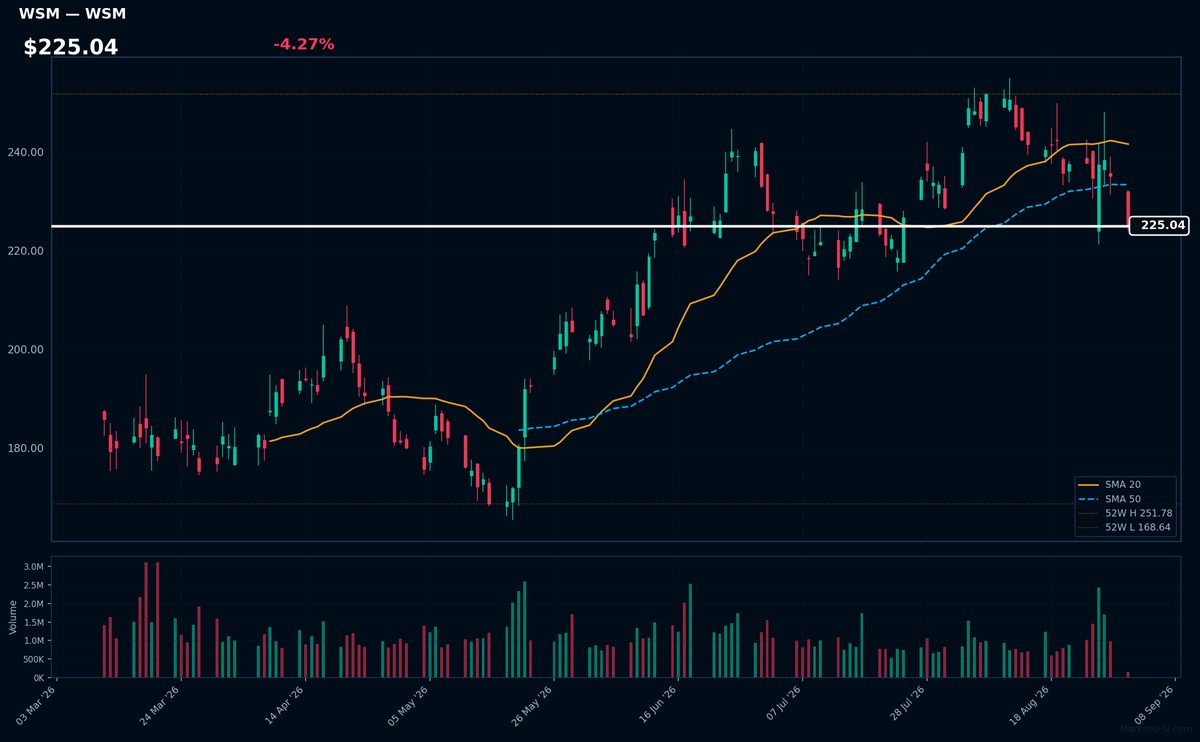
Task: Click the 2.5M volume axis label
Action: pyautogui.click(x=33, y=586)
